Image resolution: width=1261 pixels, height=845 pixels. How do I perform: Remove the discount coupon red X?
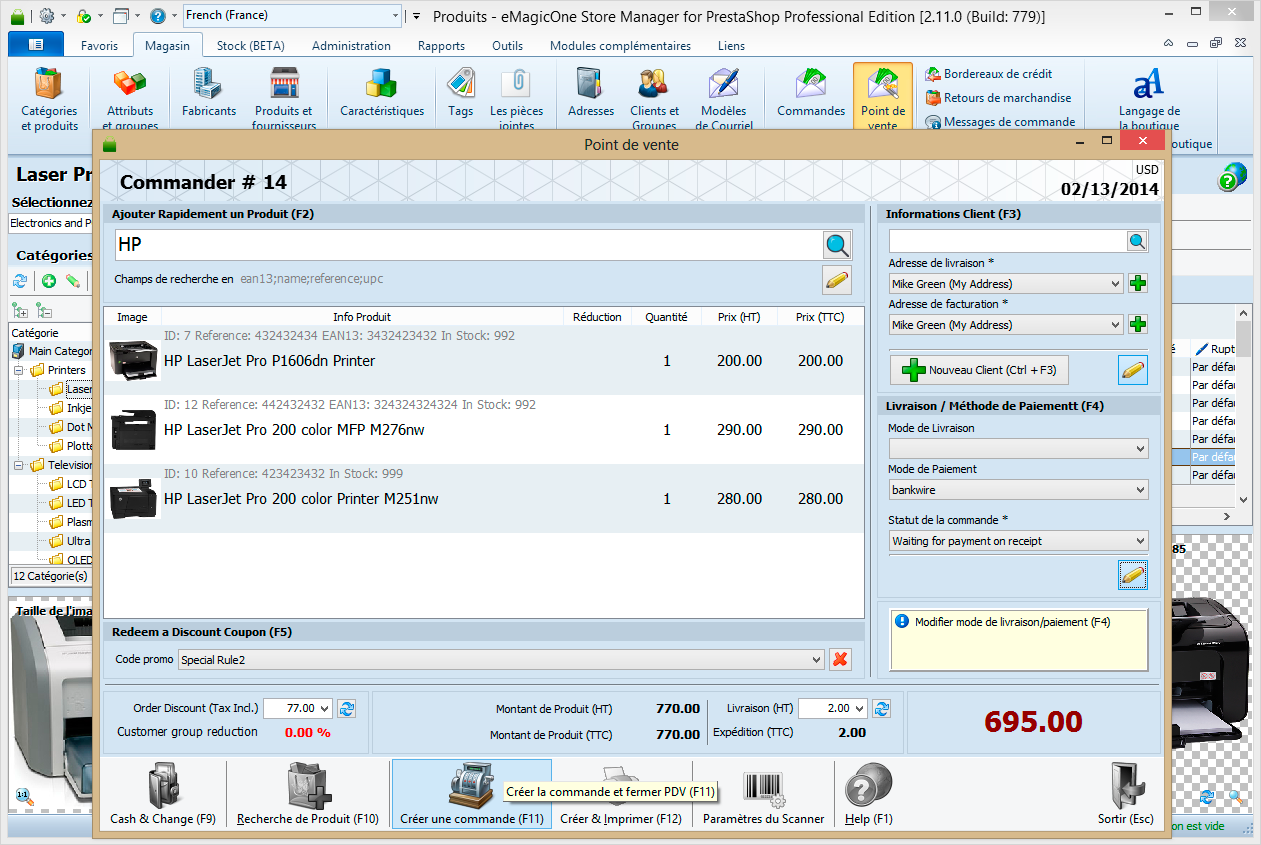tap(841, 660)
